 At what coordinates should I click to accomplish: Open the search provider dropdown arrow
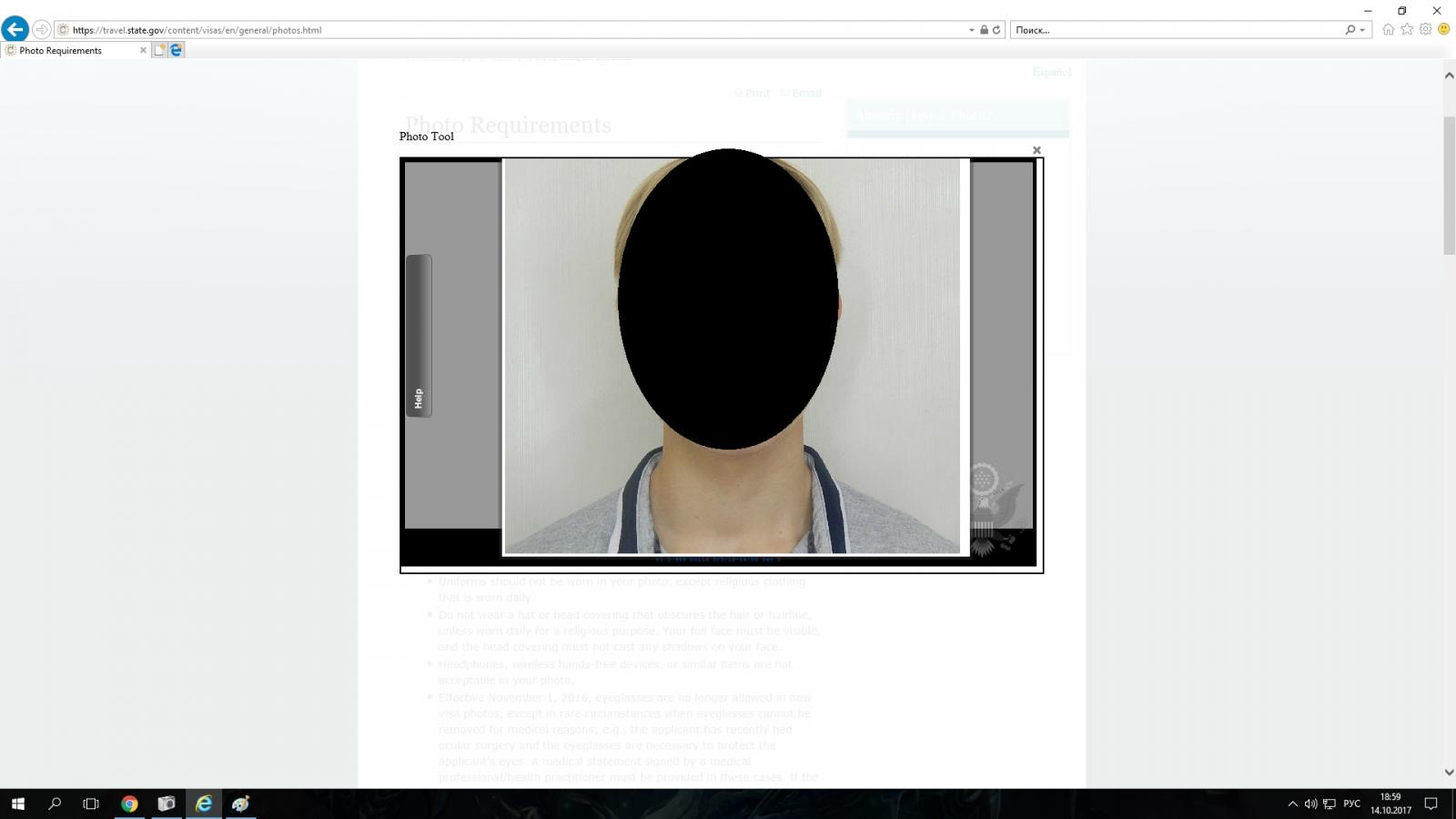pos(1362,30)
